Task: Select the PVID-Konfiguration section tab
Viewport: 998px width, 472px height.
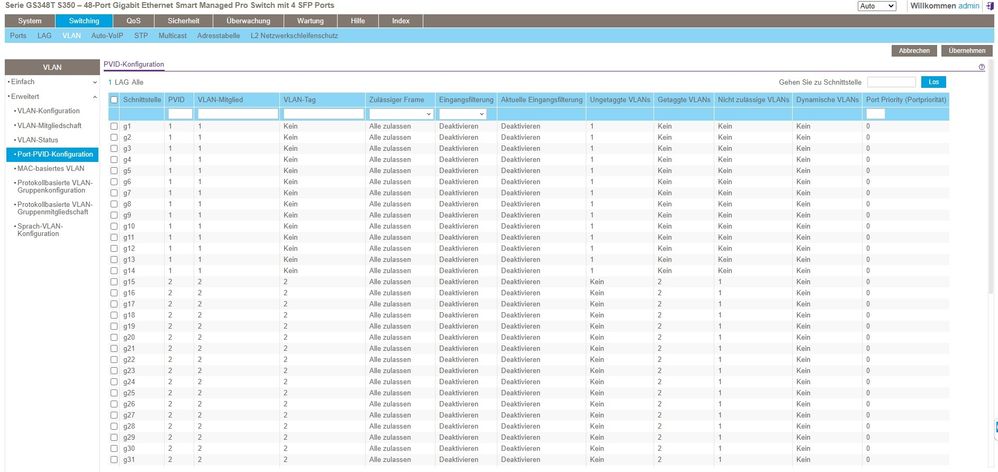Action: (x=134, y=65)
